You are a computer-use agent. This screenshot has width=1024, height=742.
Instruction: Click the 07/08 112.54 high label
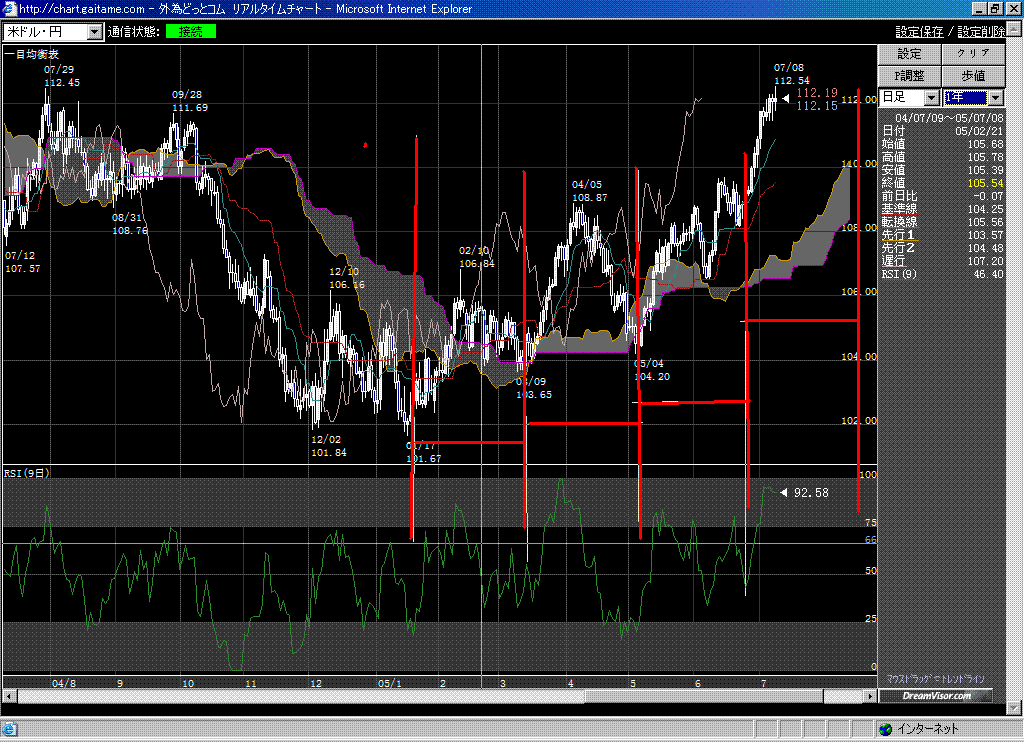792,74
